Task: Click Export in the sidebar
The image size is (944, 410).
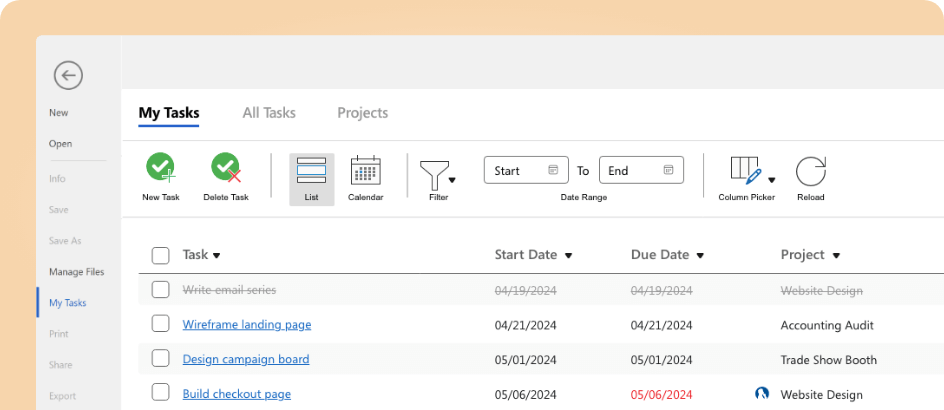Action: coord(63,396)
